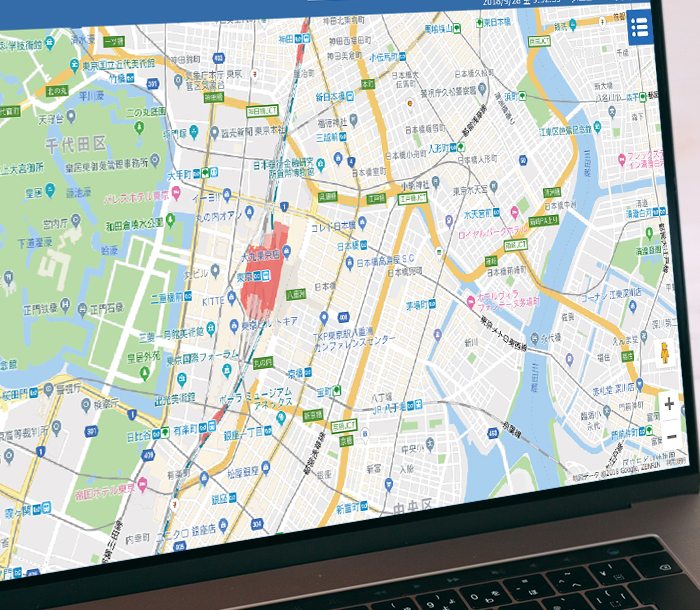The image size is (700, 610).
Task: Click the 帝国ホテル東京 hotel pin
Action: coord(142,484)
